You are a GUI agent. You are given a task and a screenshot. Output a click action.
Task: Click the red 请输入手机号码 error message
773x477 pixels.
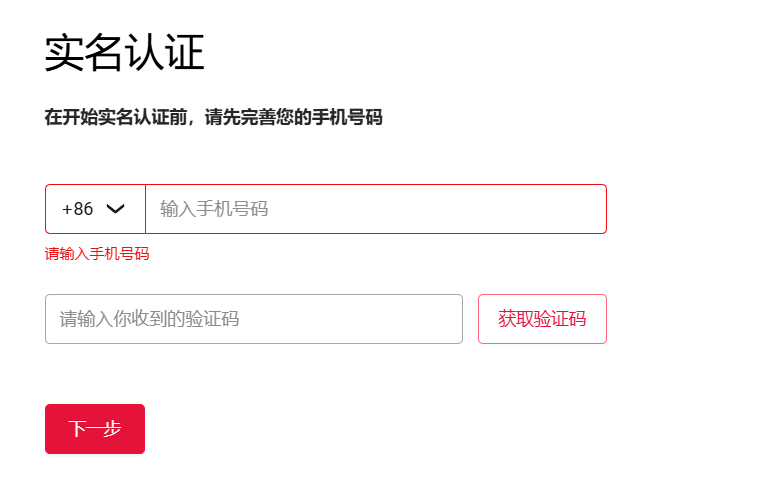pos(97,254)
